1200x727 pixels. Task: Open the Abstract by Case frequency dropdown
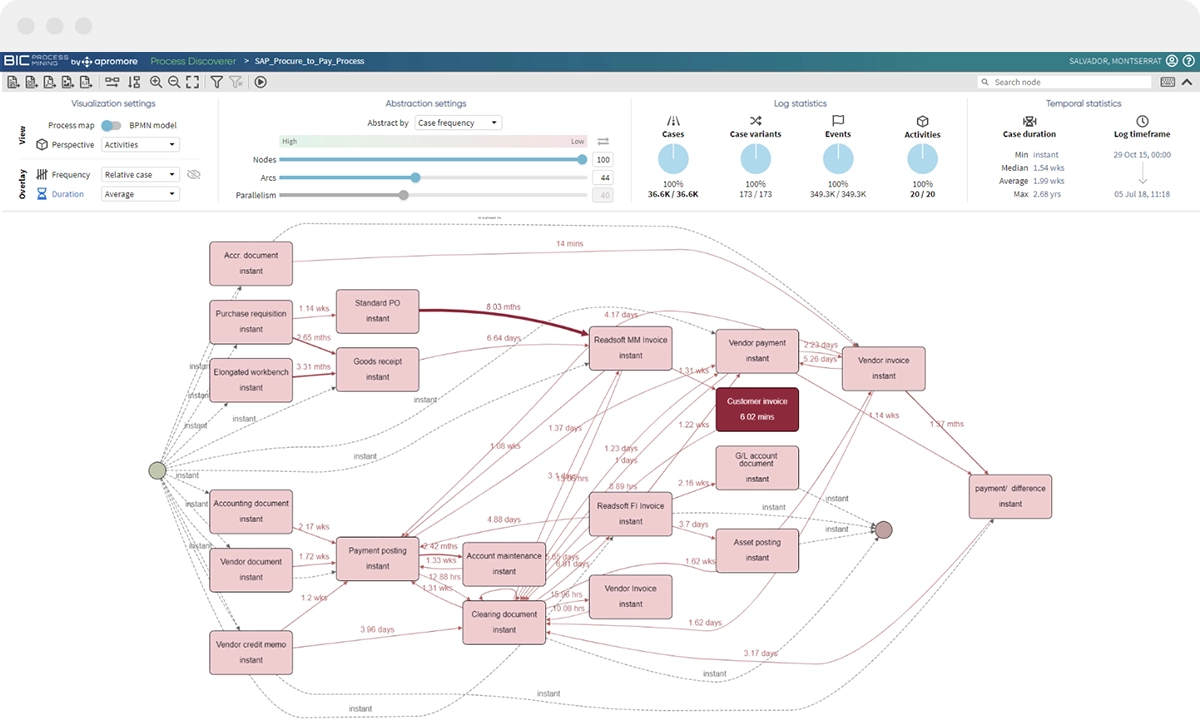tap(458, 123)
